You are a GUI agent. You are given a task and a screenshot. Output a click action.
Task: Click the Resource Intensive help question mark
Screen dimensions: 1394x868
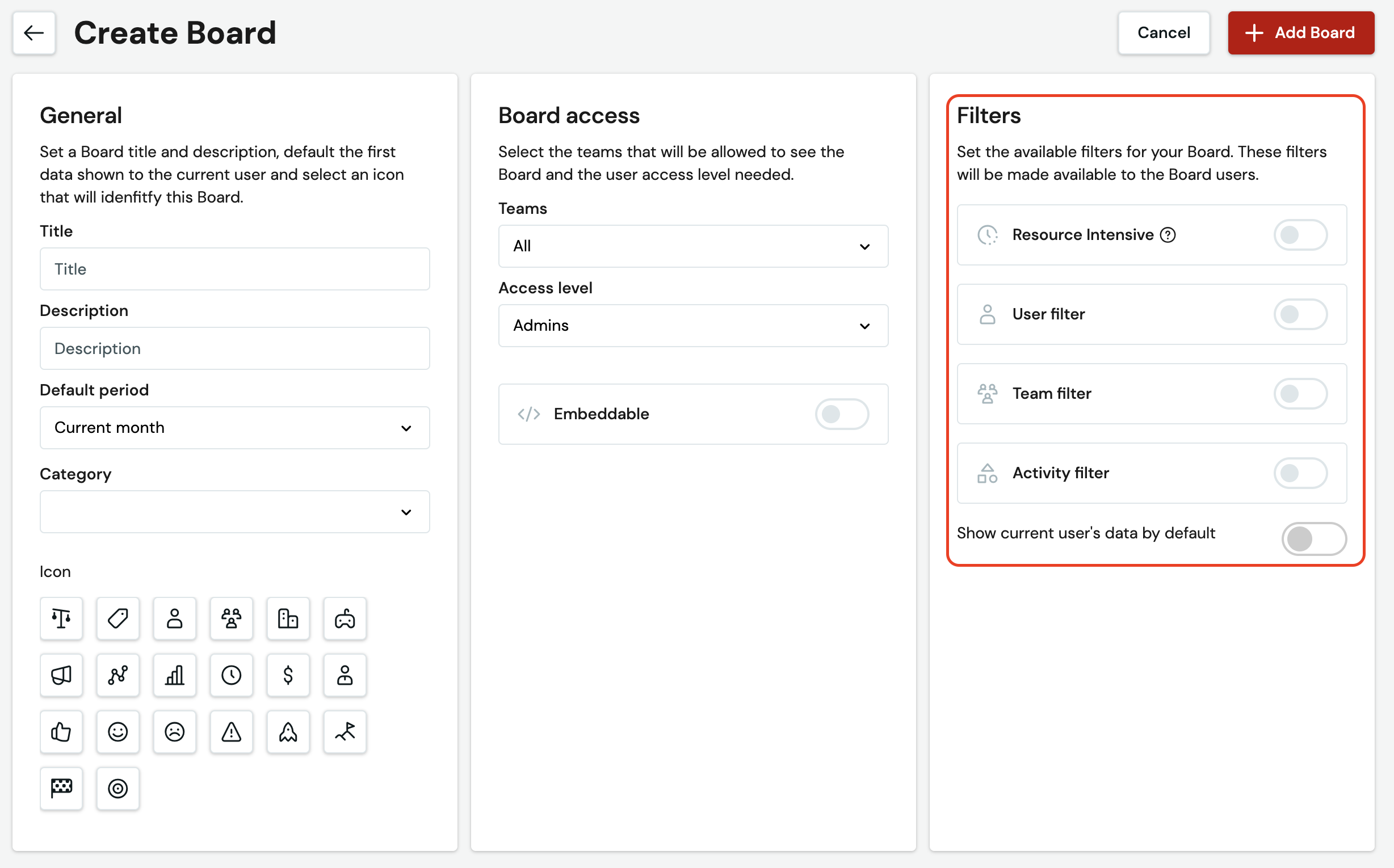pyautogui.click(x=1168, y=235)
